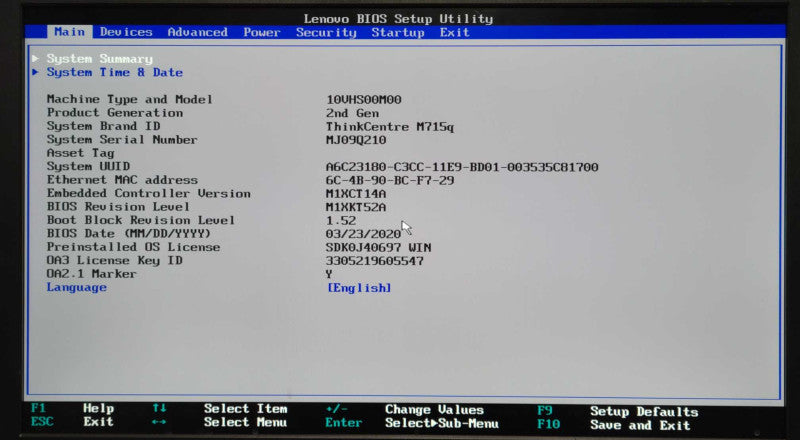Image resolution: width=800 pixels, height=440 pixels.
Task: Select the OA2.1 Marker value Y
Action: click(x=330, y=275)
